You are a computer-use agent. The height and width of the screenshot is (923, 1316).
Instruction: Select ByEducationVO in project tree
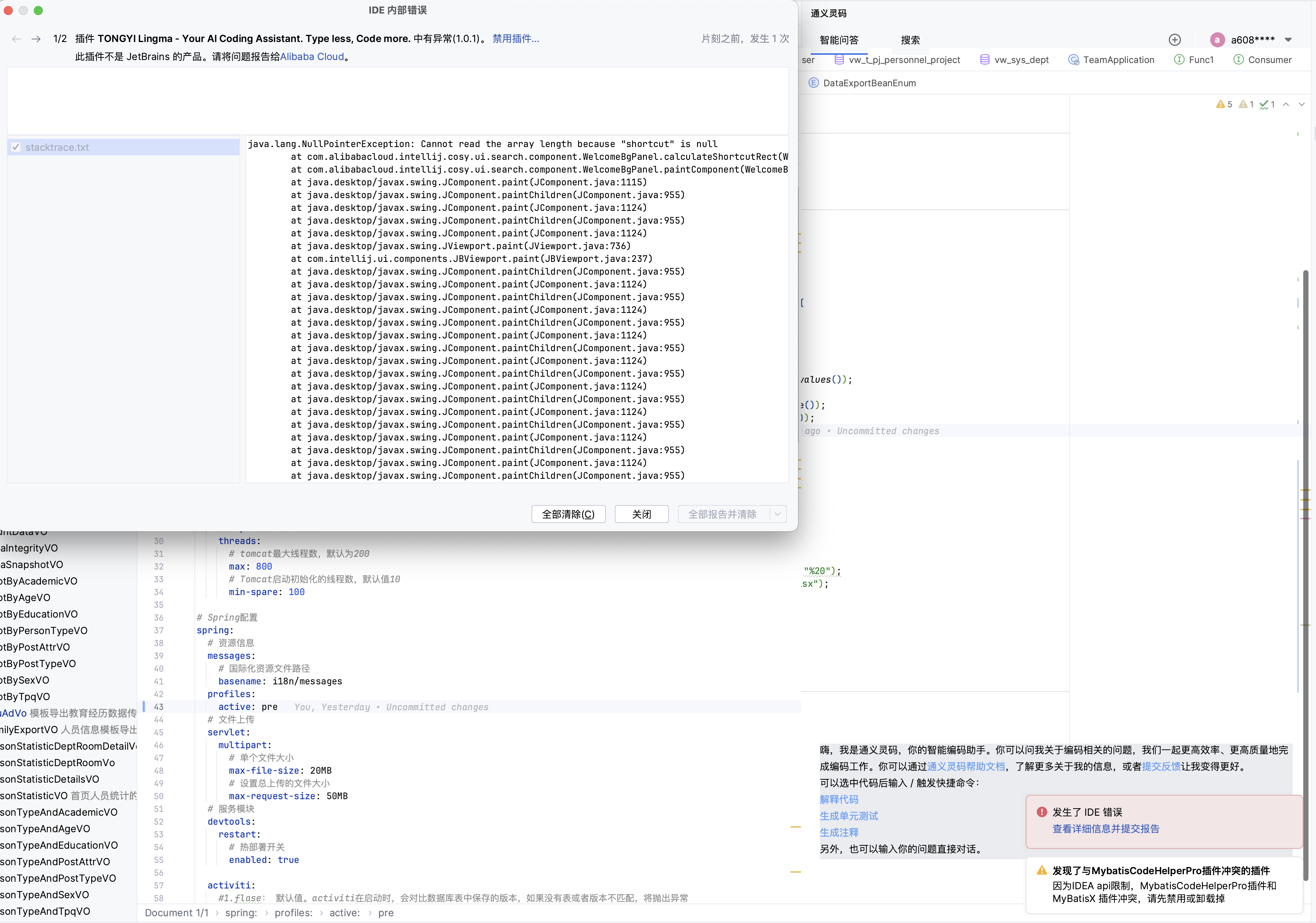39,614
